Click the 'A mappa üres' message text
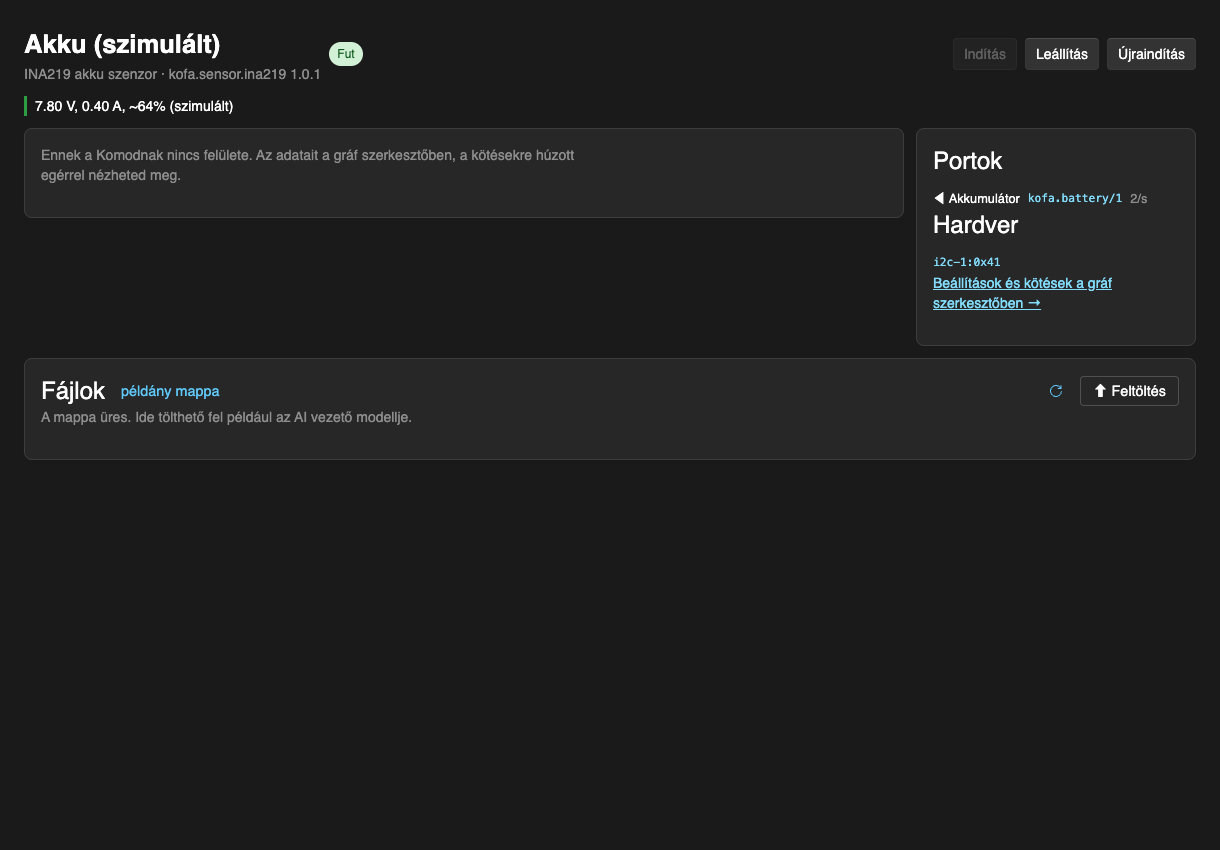 [x=226, y=417]
